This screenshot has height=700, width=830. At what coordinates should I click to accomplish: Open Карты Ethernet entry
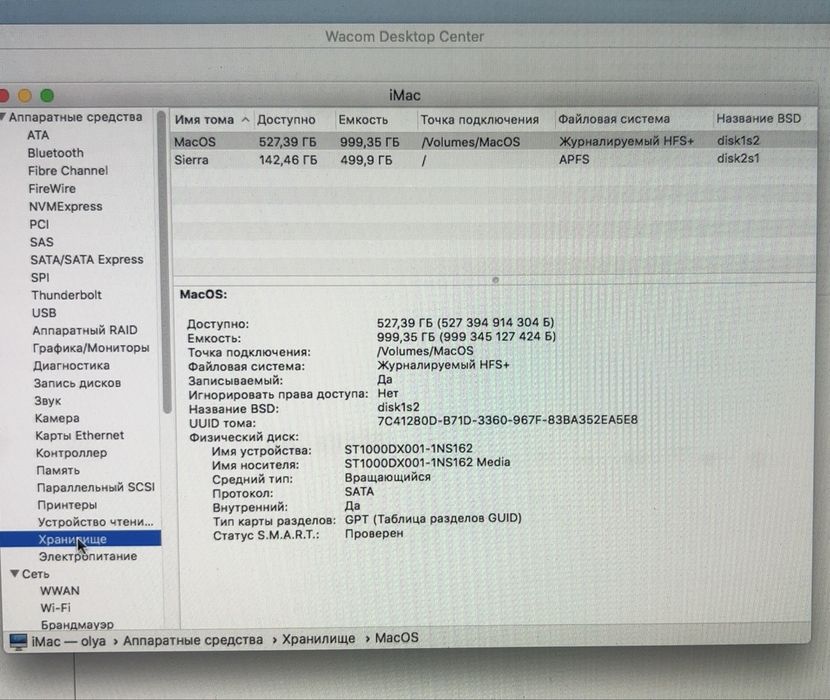coord(79,435)
